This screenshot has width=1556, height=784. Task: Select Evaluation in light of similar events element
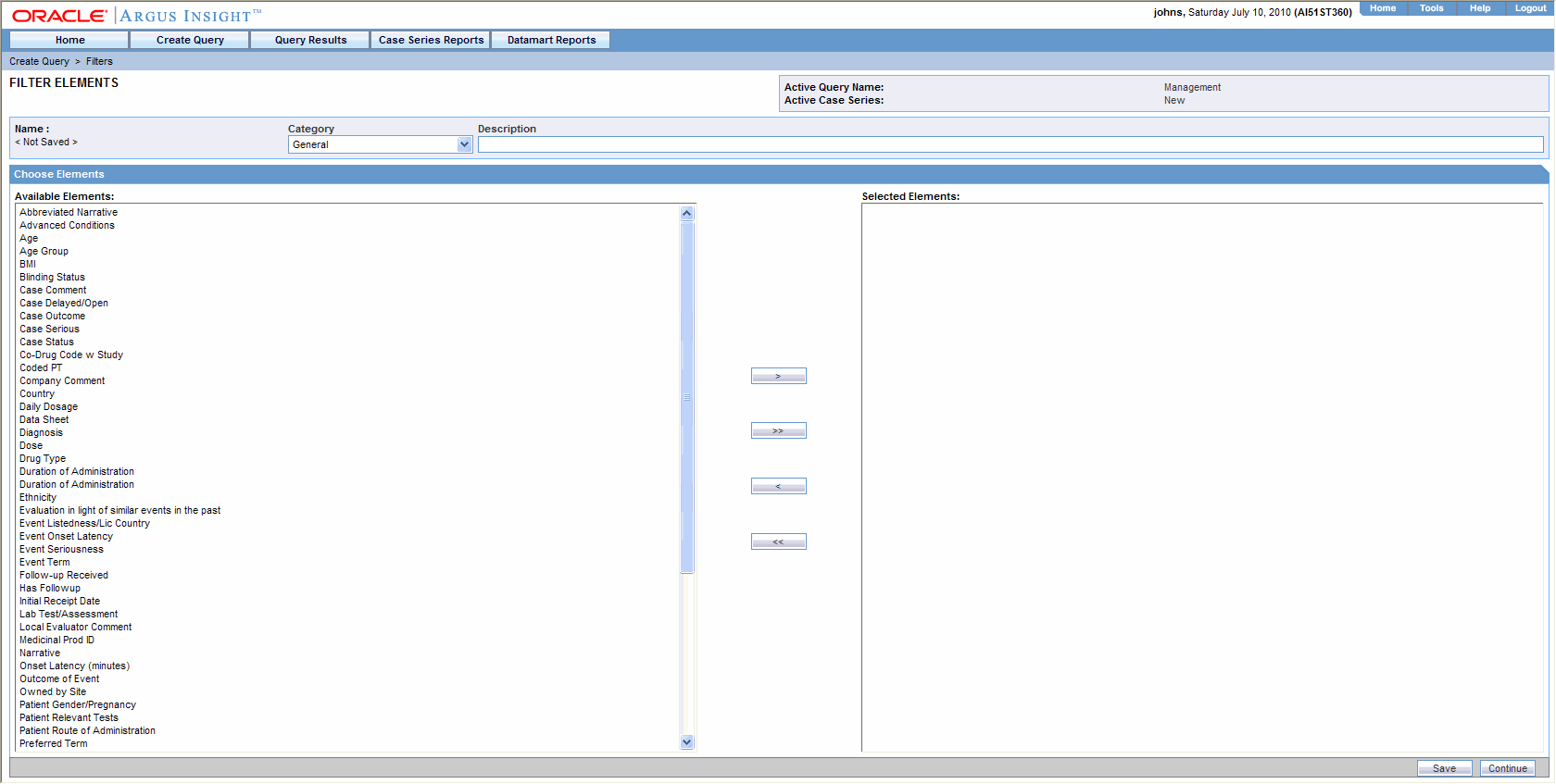[x=119, y=510]
